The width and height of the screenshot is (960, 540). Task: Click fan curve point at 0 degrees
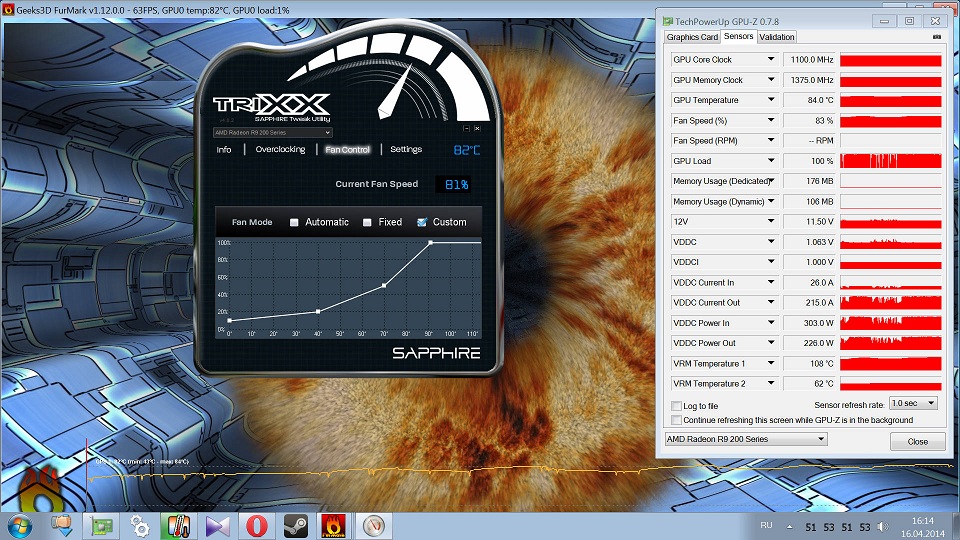(230, 320)
